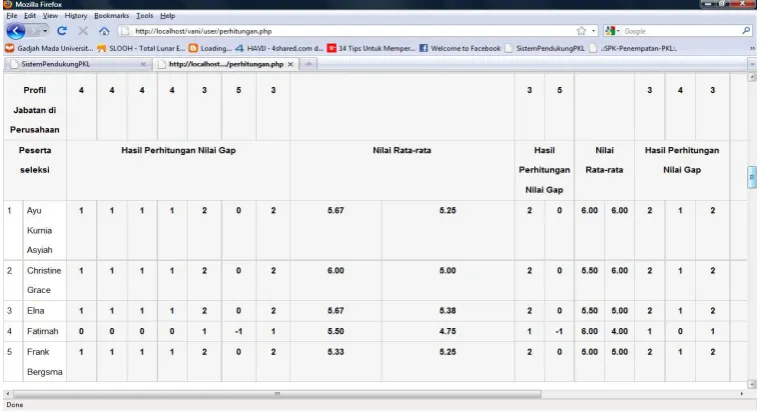Open the list all tabs dropdown

point(752,64)
